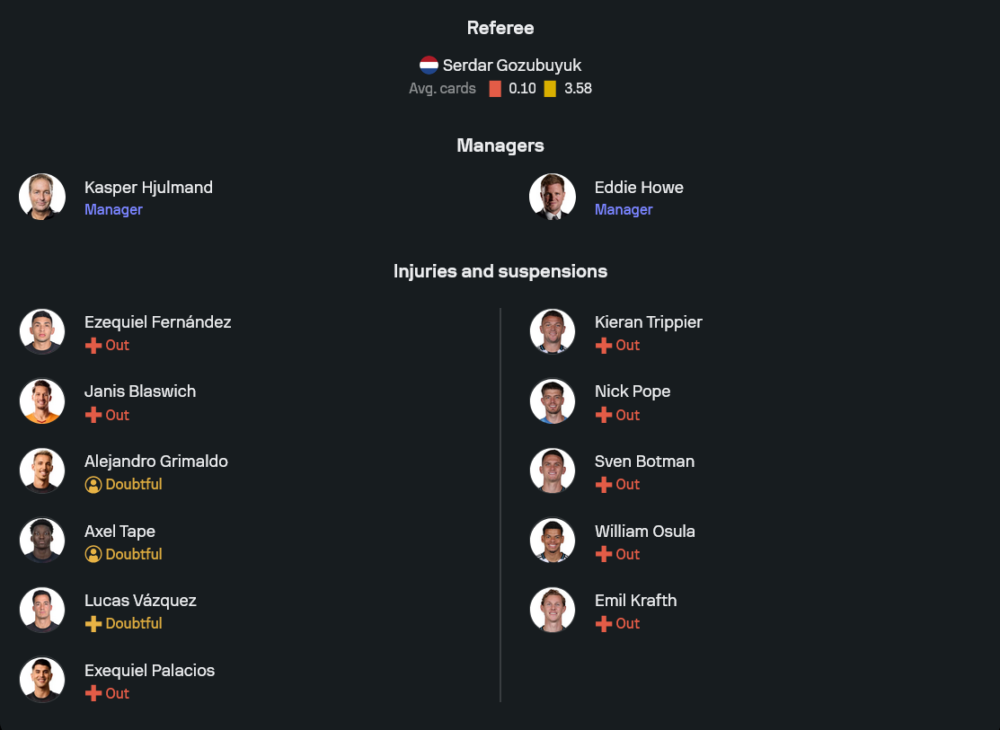Click the Manager link under Kasper Hjulmand
This screenshot has width=1000, height=730.
[113, 210]
